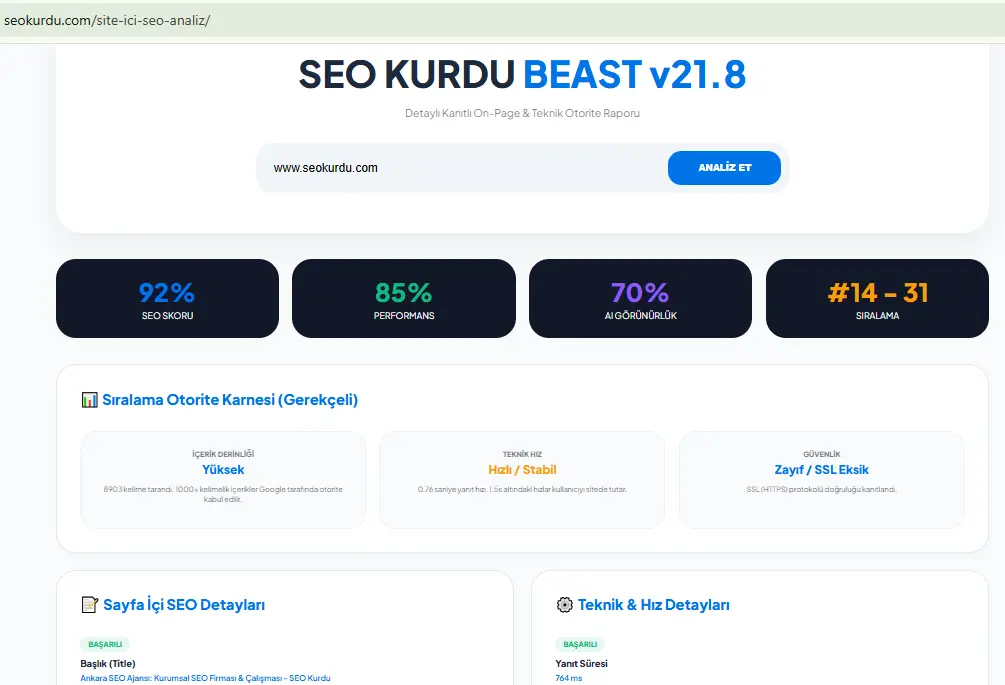This screenshot has height=685, width=1005.
Task: Click the gear icon beside Teknik & Hız Detayları
Action: (565, 605)
